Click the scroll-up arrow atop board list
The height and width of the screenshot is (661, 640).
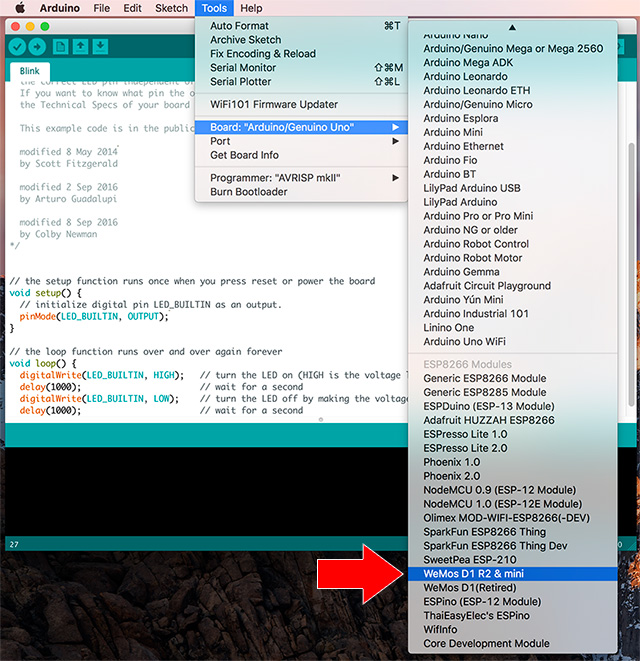[513, 27]
